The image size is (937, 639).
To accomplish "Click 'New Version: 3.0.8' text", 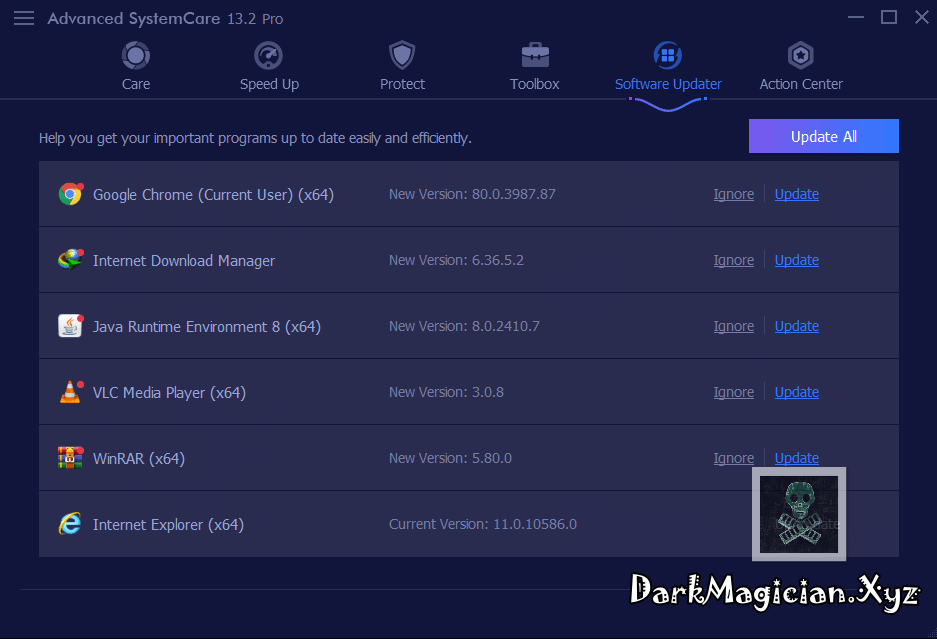I will pyautogui.click(x=446, y=392).
